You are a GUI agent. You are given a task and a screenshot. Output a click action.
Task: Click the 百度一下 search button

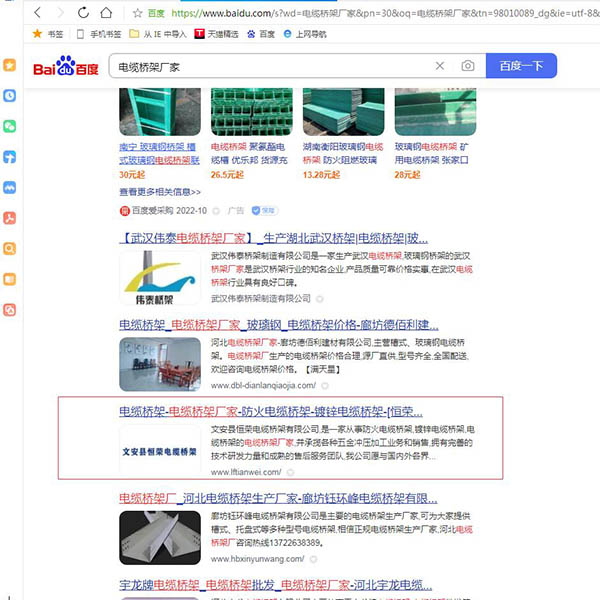click(x=521, y=66)
